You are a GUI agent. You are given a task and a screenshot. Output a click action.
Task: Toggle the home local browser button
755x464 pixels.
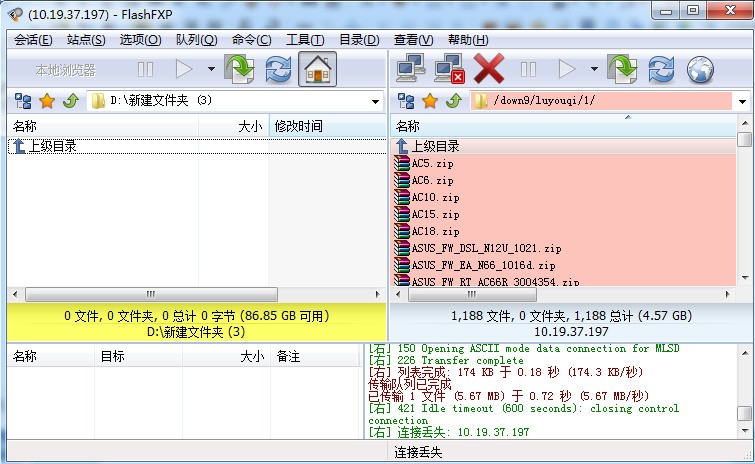317,69
